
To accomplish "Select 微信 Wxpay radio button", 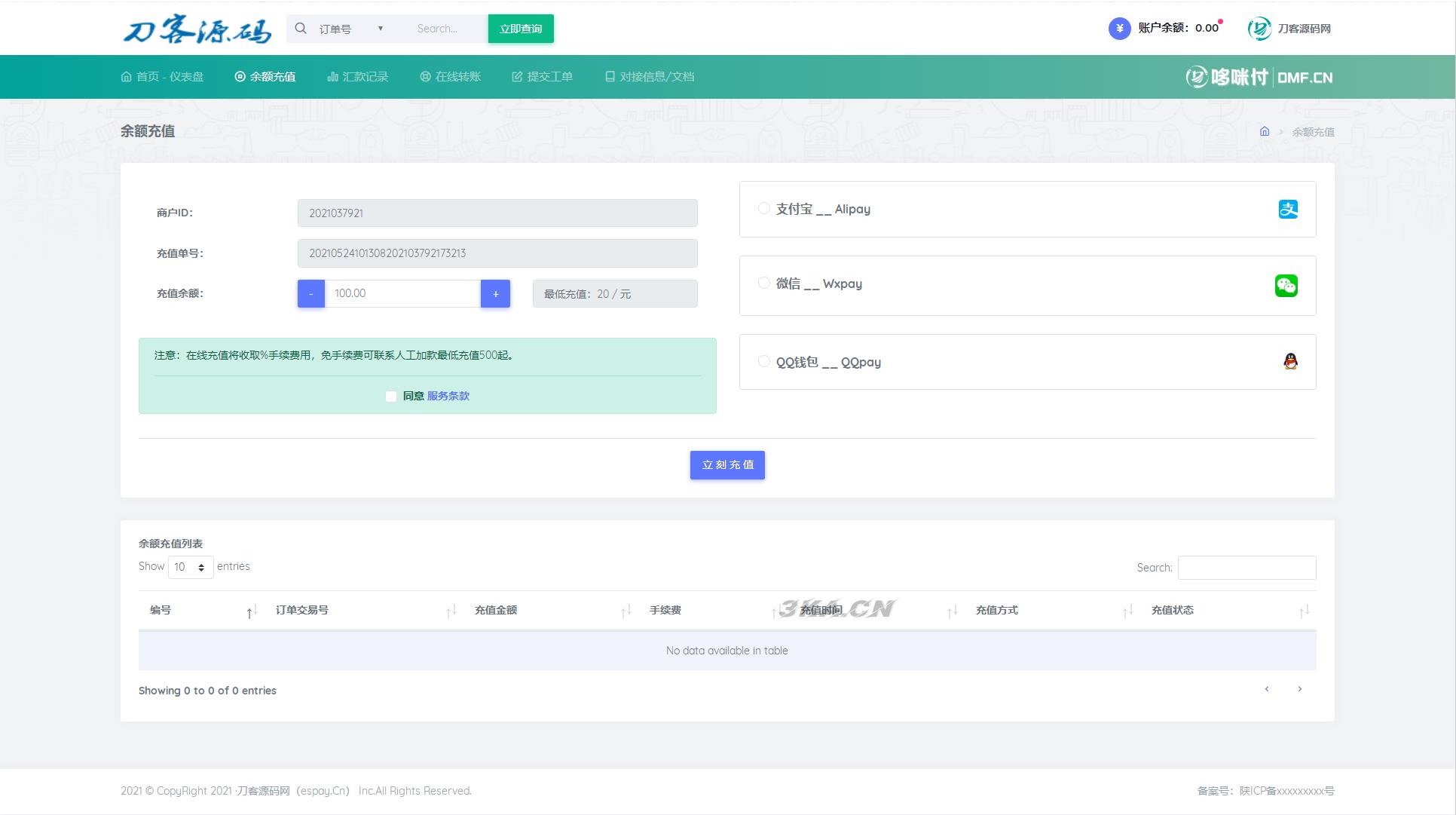I will pyautogui.click(x=764, y=283).
